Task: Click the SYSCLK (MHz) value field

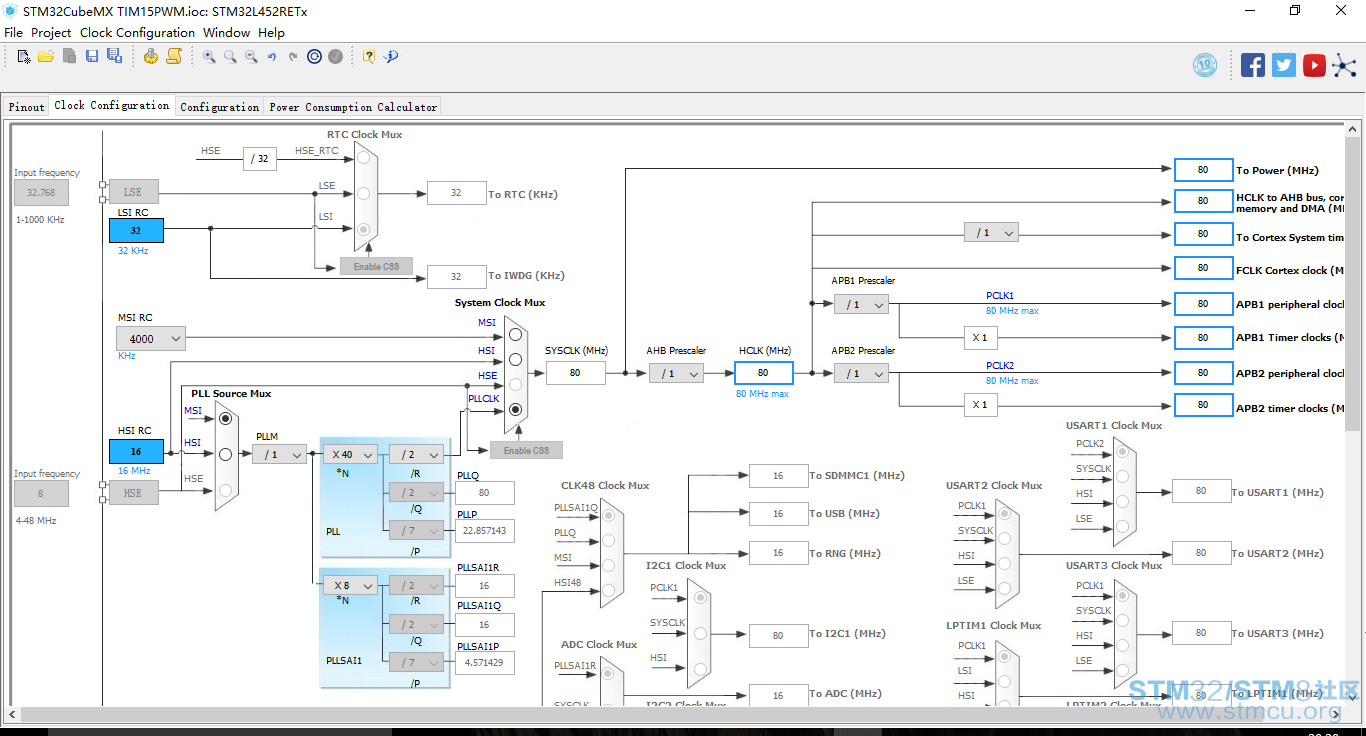Action: (575, 373)
